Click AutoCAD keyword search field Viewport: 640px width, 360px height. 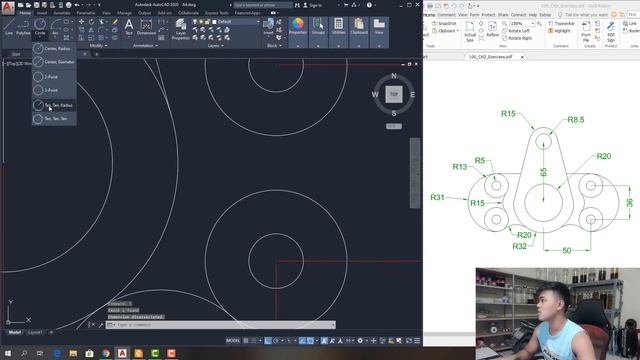[x=263, y=5]
